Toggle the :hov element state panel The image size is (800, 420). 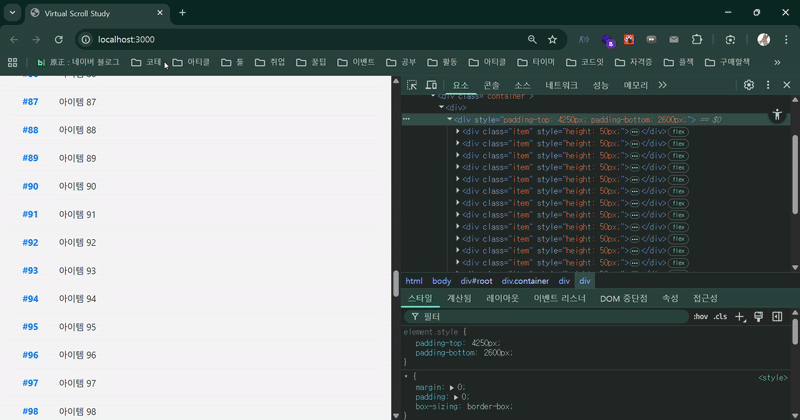pos(700,316)
